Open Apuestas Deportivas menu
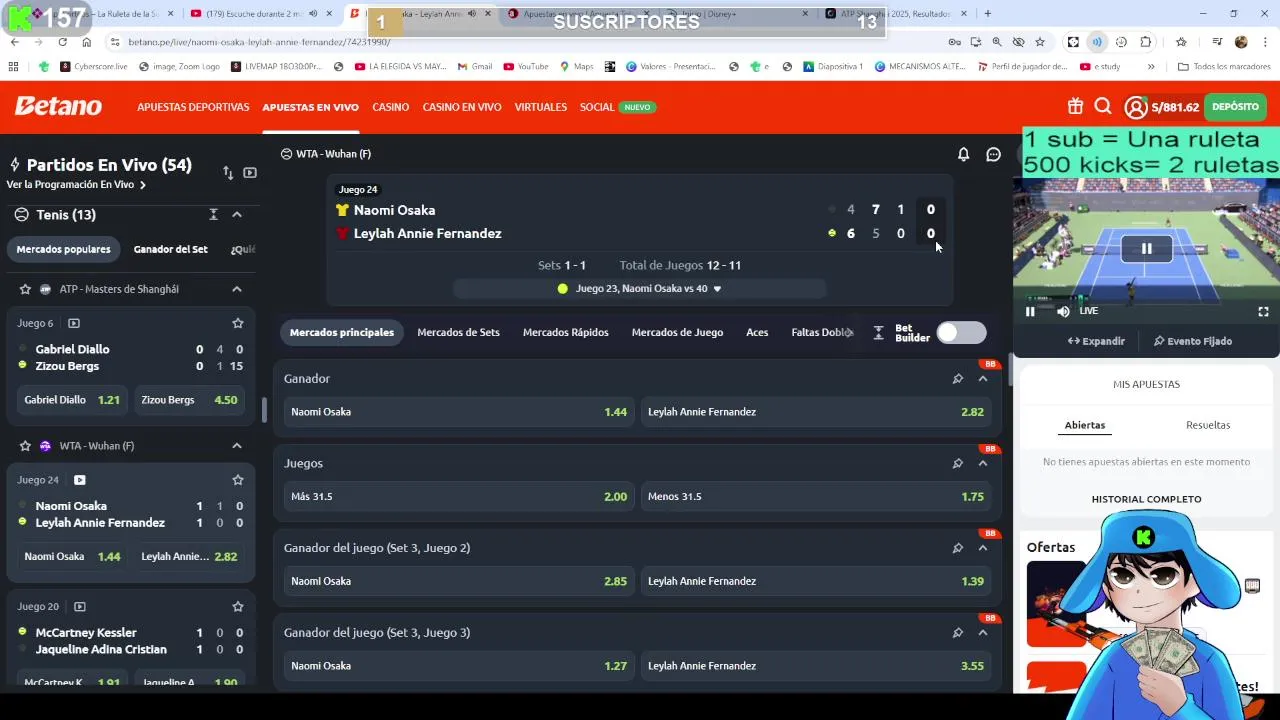 [x=193, y=107]
